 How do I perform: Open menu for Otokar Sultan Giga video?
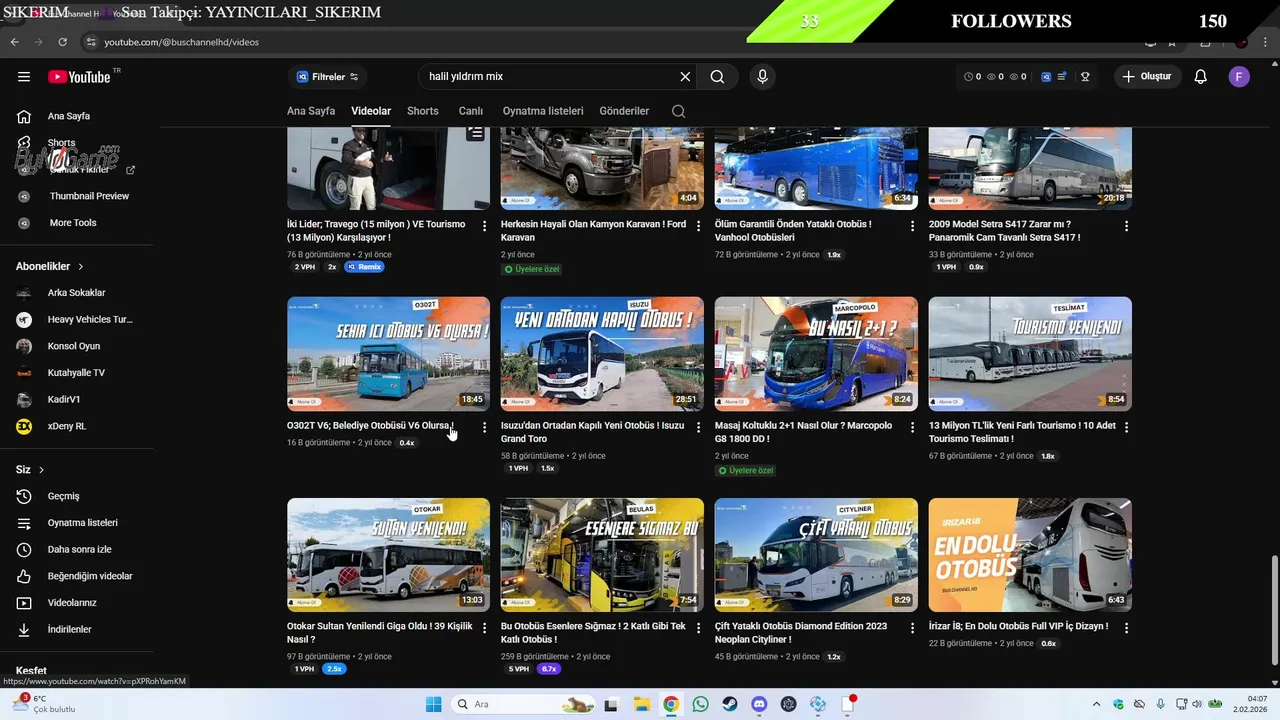click(484, 628)
